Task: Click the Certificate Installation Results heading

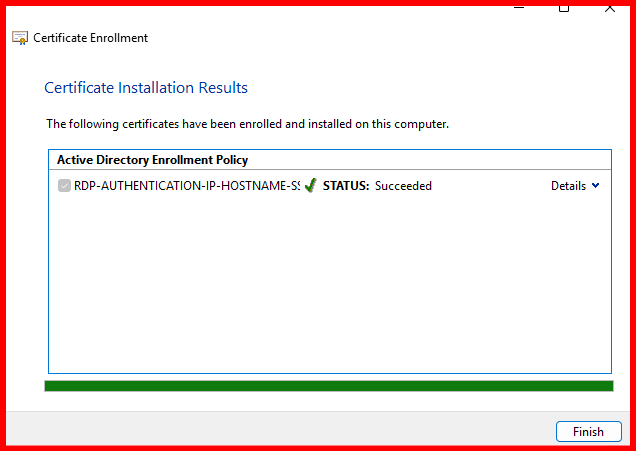Action: (x=146, y=88)
